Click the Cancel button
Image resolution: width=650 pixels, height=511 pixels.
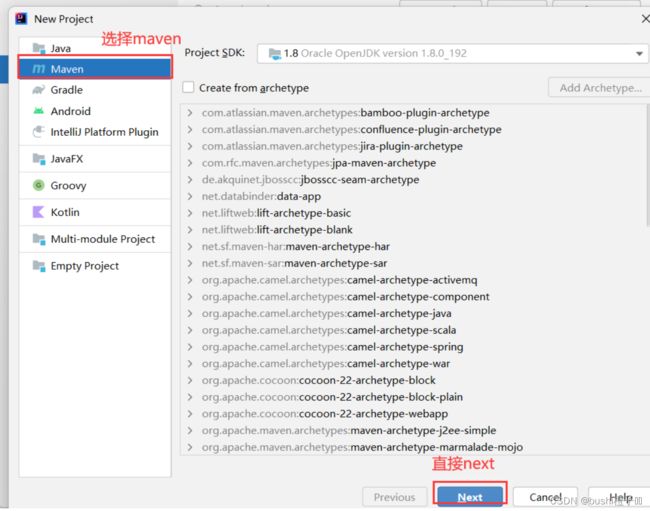click(x=545, y=496)
